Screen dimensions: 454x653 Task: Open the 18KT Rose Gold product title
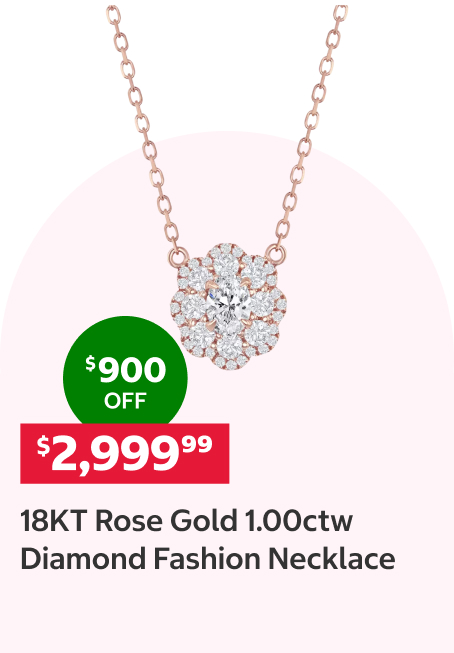(x=207, y=540)
